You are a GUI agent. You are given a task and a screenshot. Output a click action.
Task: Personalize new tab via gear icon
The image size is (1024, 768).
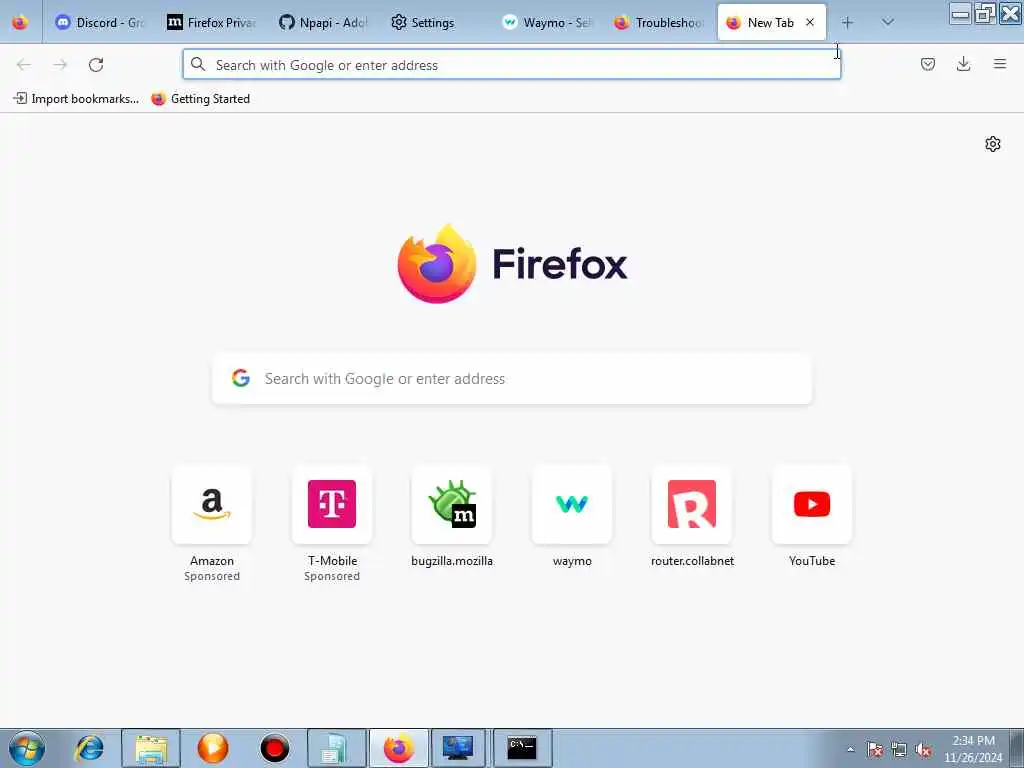pos(993,144)
